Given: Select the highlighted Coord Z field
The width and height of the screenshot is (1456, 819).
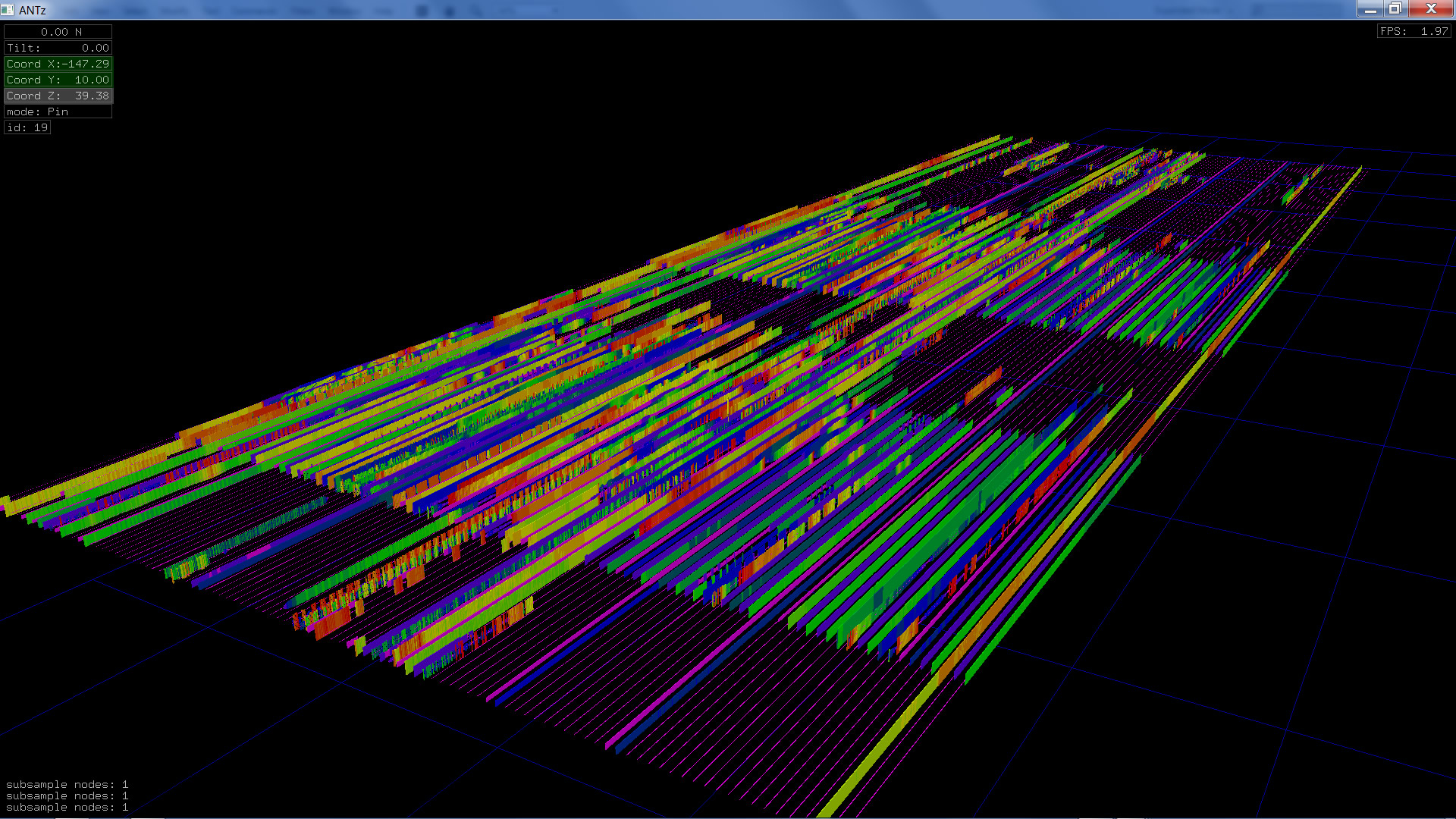Looking at the screenshot, I should [x=58, y=96].
